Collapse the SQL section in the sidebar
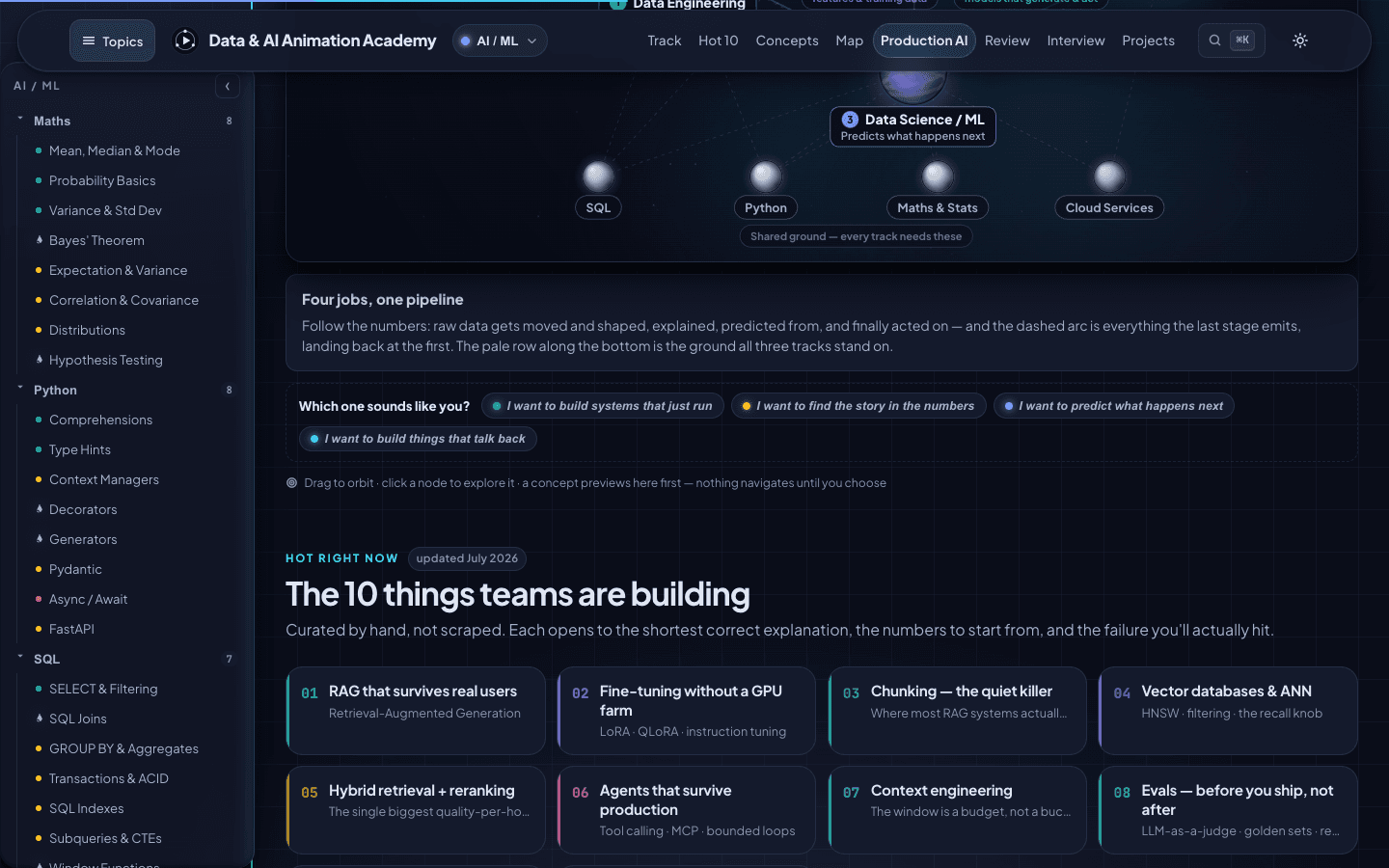The image size is (1389, 868). tap(125, 659)
